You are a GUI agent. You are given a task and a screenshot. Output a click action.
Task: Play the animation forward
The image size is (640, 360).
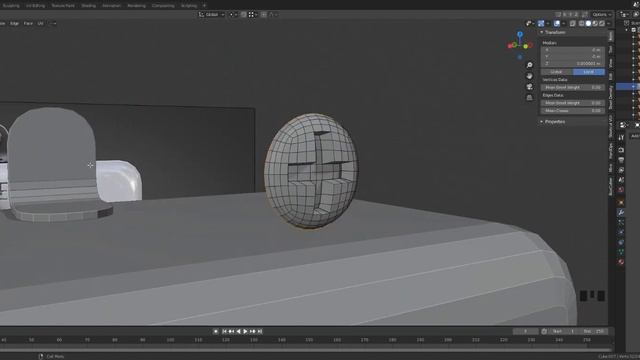click(x=245, y=331)
